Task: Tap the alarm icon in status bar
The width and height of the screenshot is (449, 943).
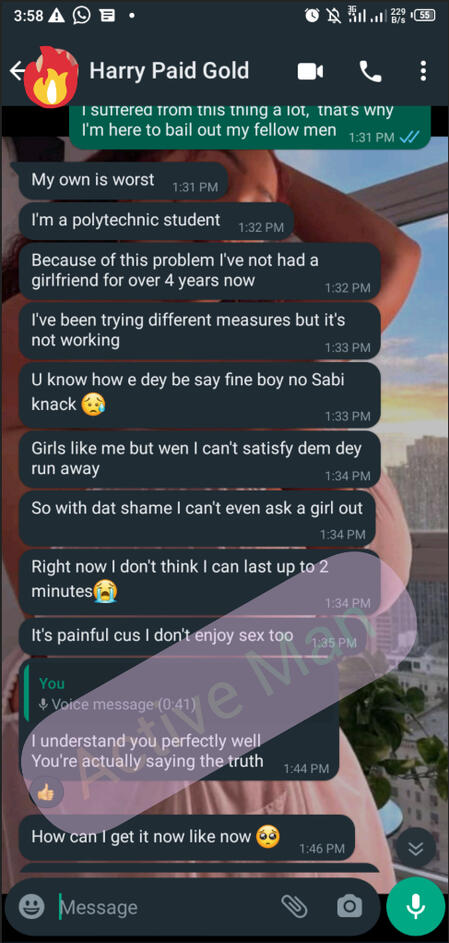Action: 311,16
